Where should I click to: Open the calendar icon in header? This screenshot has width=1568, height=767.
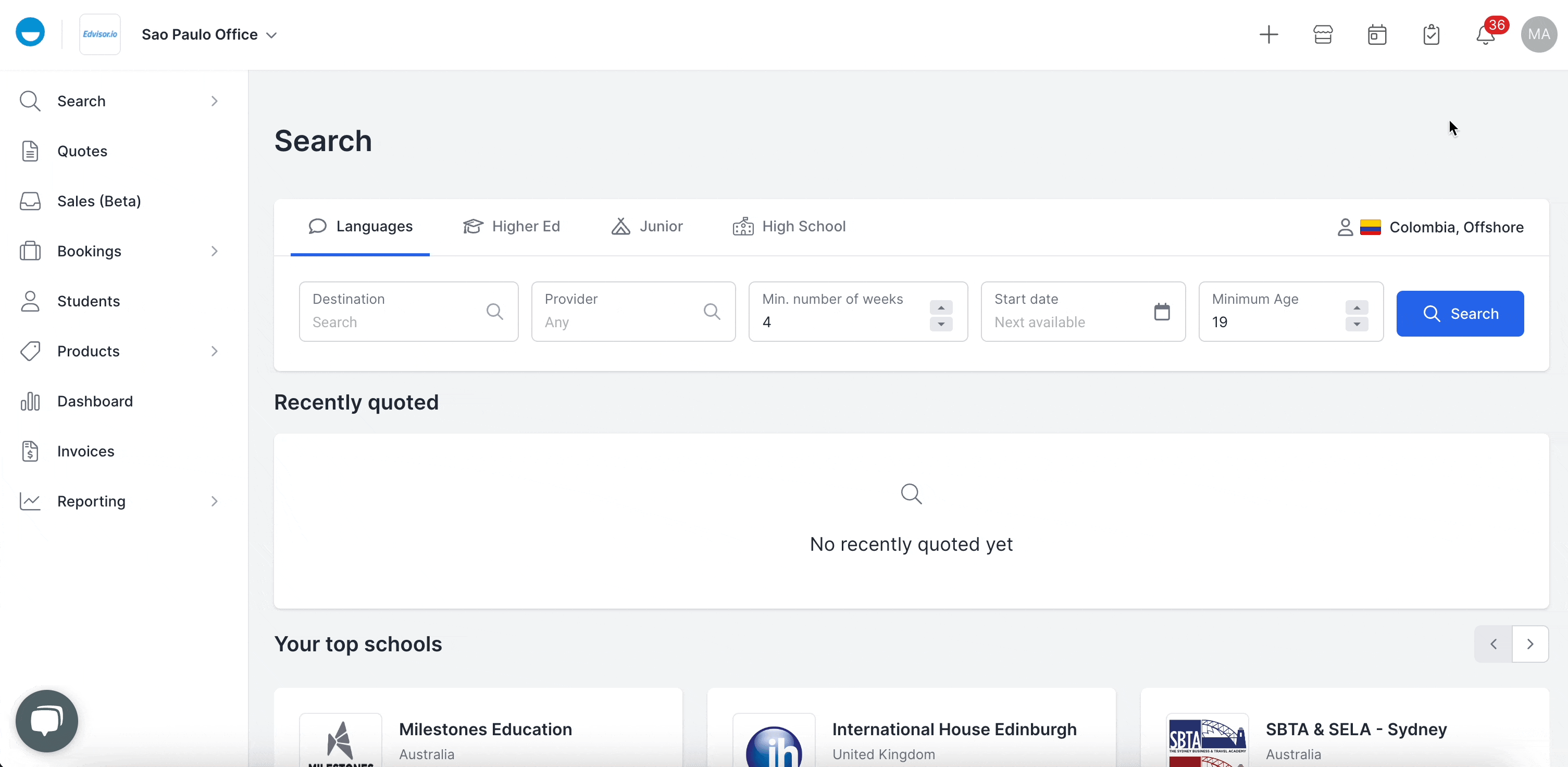(x=1377, y=35)
